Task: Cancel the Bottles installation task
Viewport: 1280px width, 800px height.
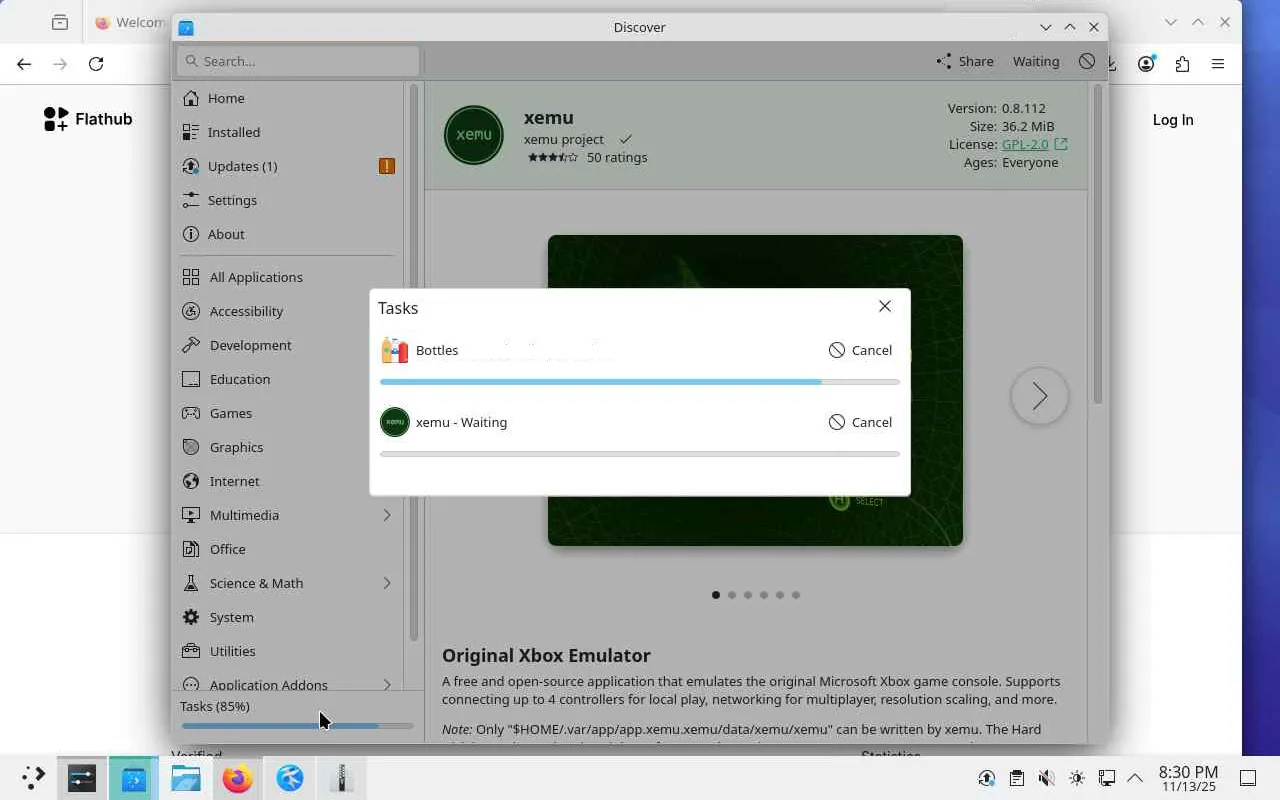Action: [x=860, y=350]
